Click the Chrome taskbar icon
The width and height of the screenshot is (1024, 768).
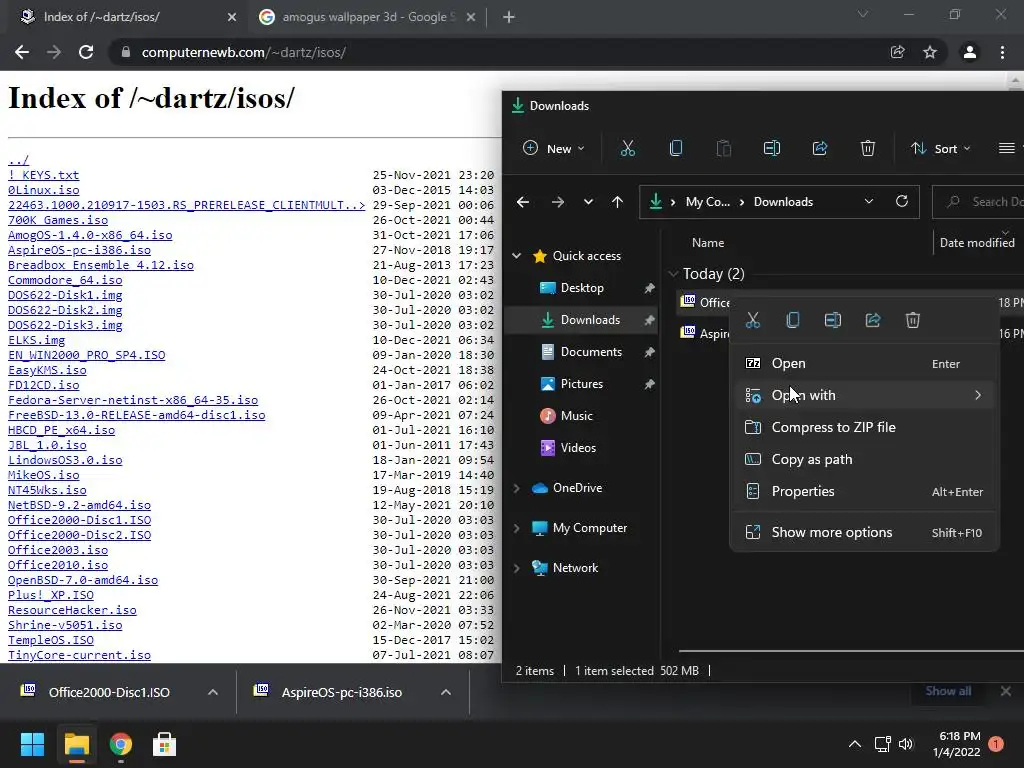click(x=121, y=744)
